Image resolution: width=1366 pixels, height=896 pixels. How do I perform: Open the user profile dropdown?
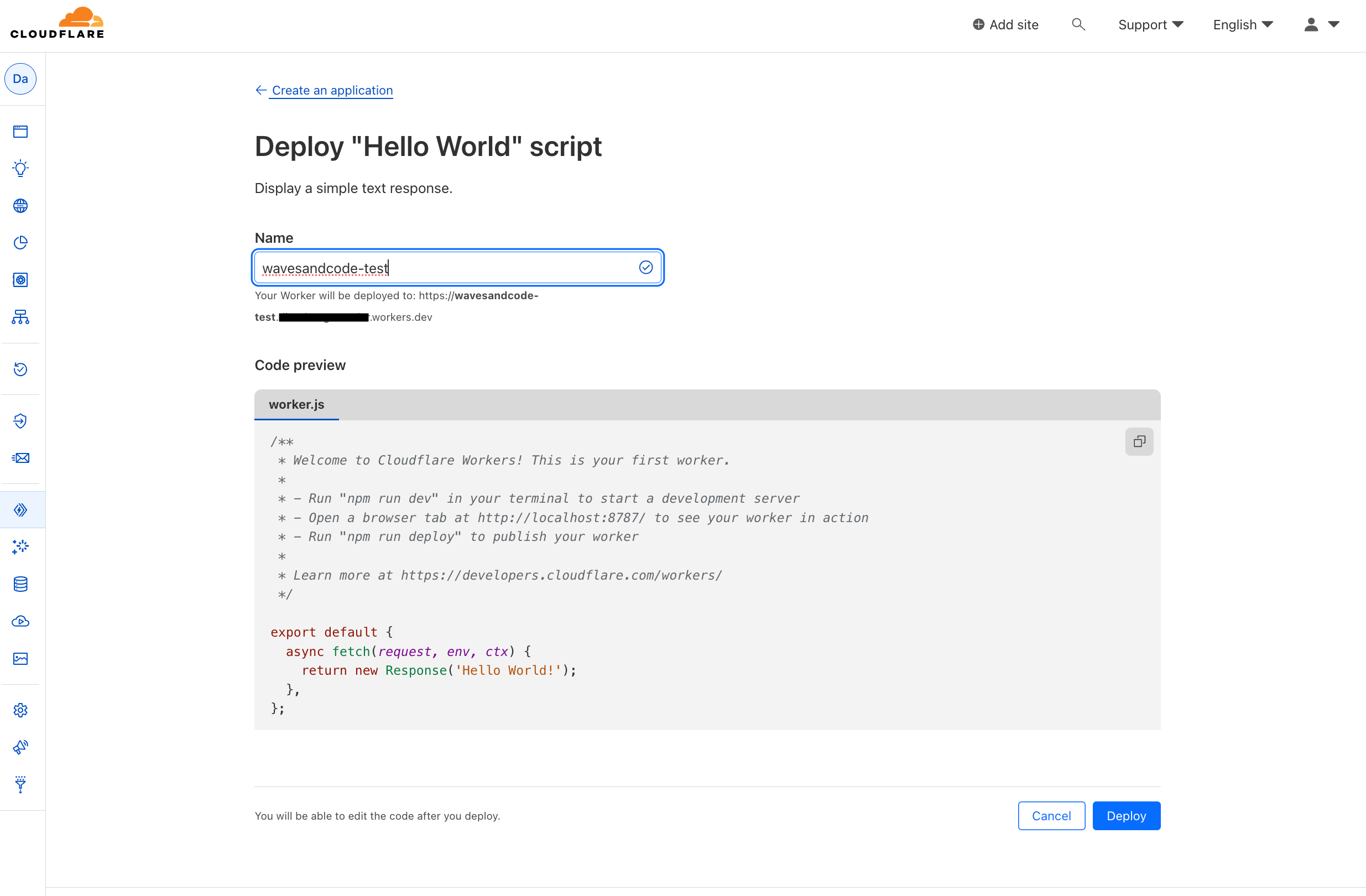(x=1322, y=25)
